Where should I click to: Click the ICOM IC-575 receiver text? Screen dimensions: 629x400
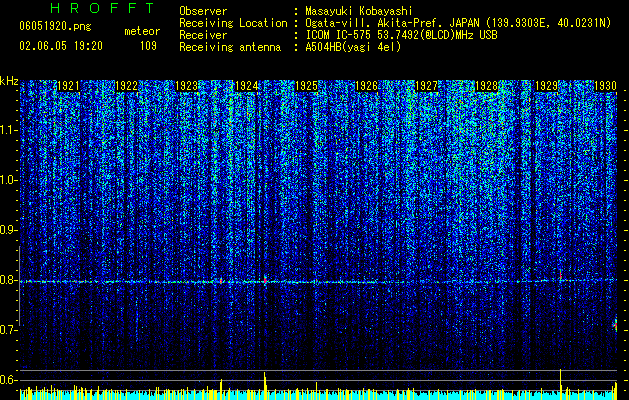(401, 35)
